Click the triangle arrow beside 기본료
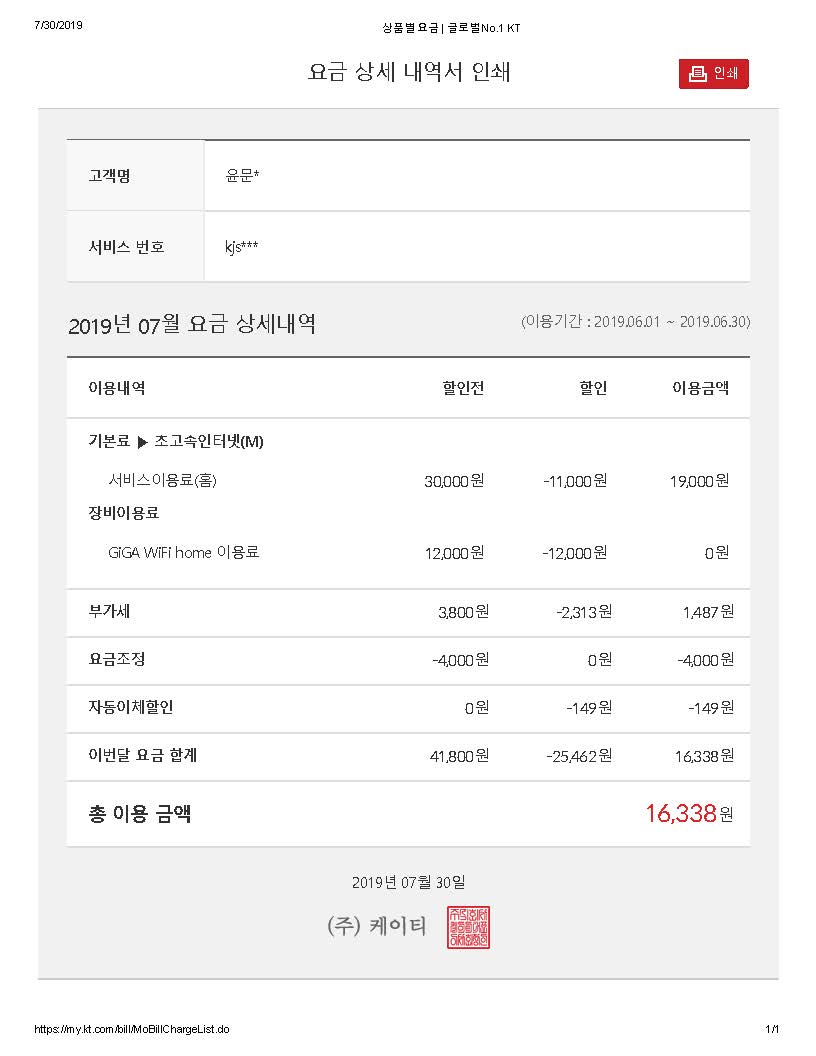The width and height of the screenshot is (816, 1056). (142, 442)
